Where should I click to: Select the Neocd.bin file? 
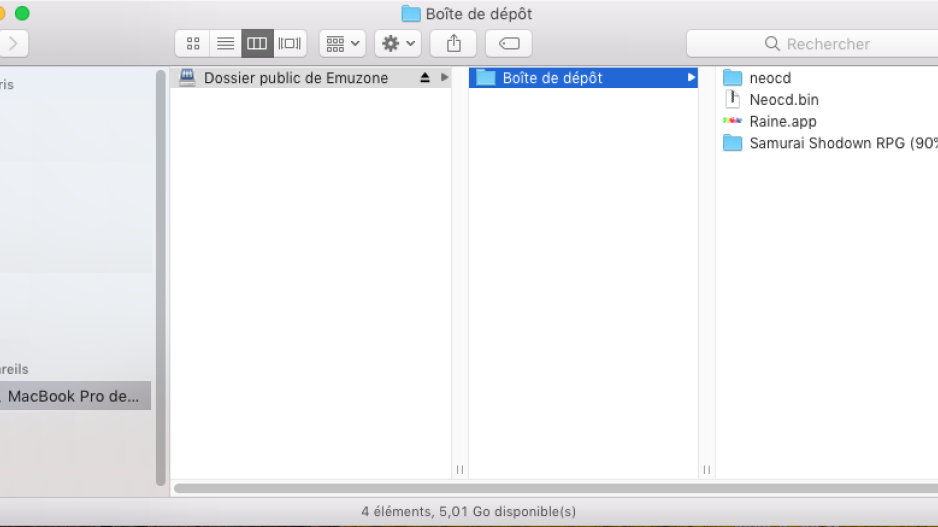pos(783,100)
